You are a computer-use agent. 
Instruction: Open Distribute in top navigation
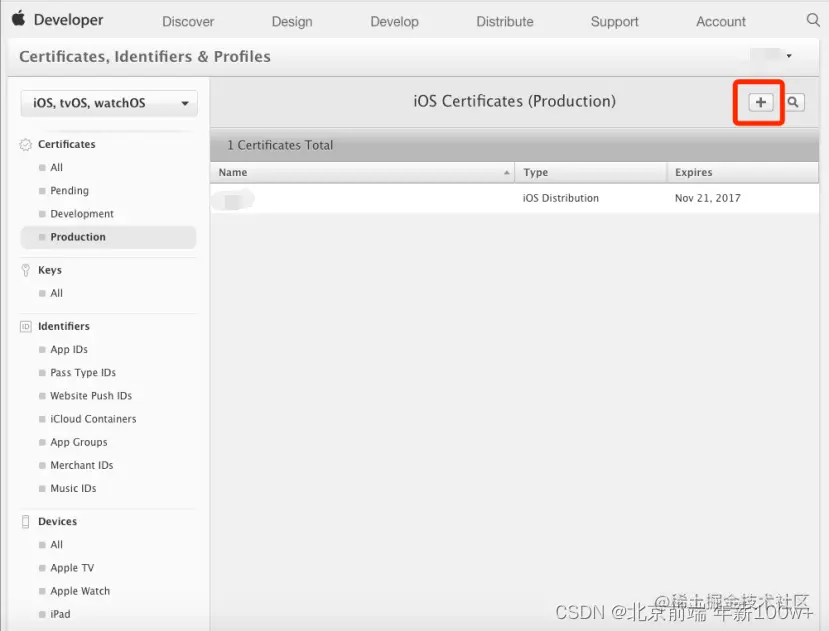505,22
